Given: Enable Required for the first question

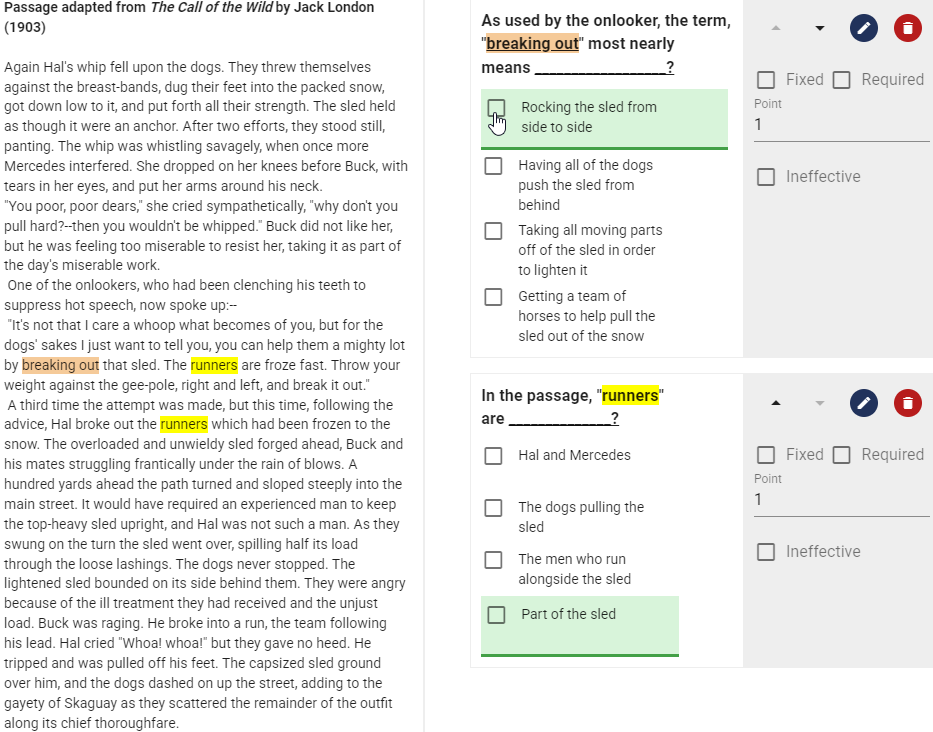Looking at the screenshot, I should tap(841, 80).
